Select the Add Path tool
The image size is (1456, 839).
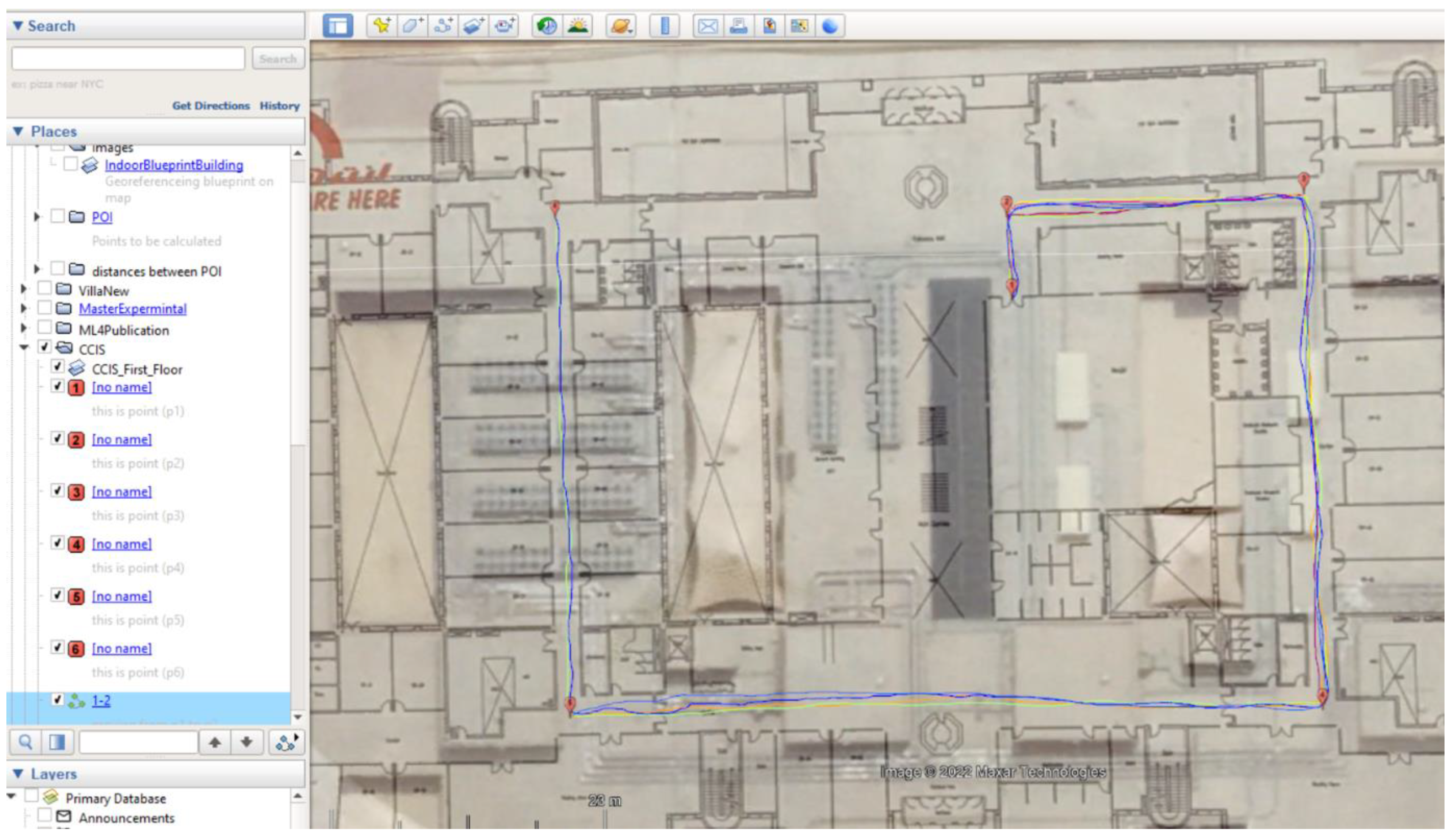[x=443, y=26]
